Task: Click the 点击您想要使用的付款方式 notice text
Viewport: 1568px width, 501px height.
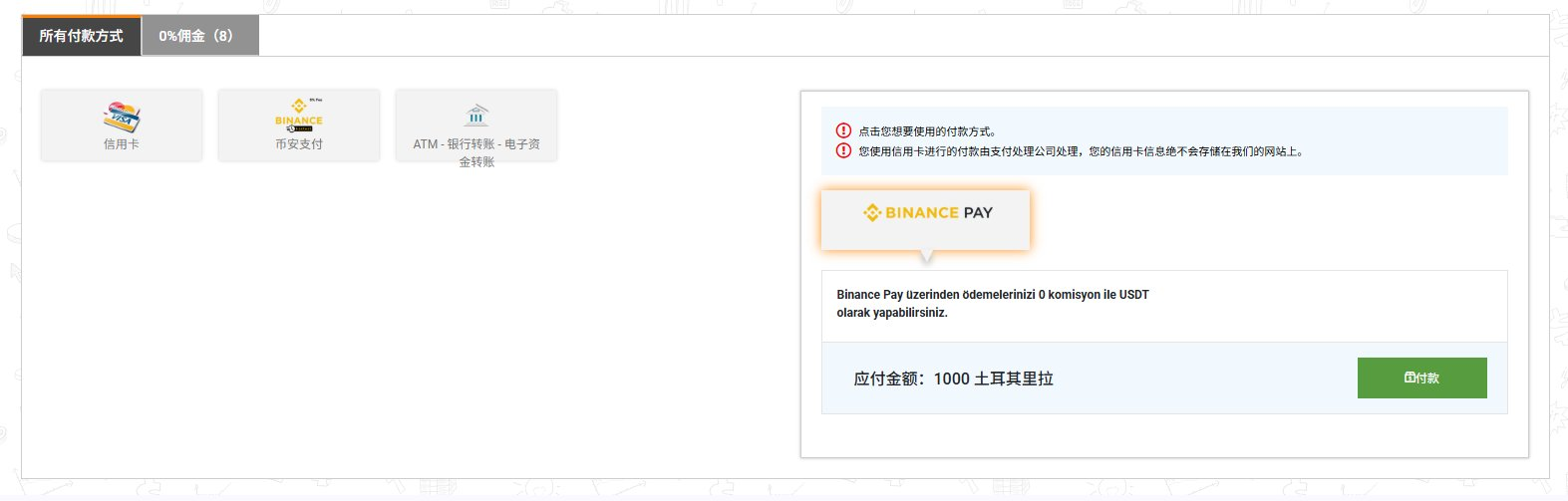Action: (x=927, y=131)
